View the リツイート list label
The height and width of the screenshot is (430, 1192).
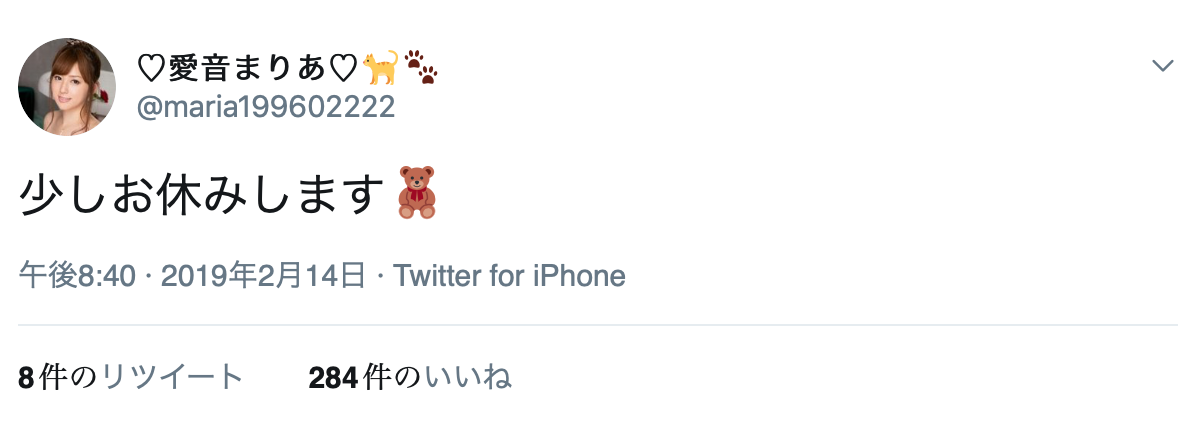click(172, 377)
